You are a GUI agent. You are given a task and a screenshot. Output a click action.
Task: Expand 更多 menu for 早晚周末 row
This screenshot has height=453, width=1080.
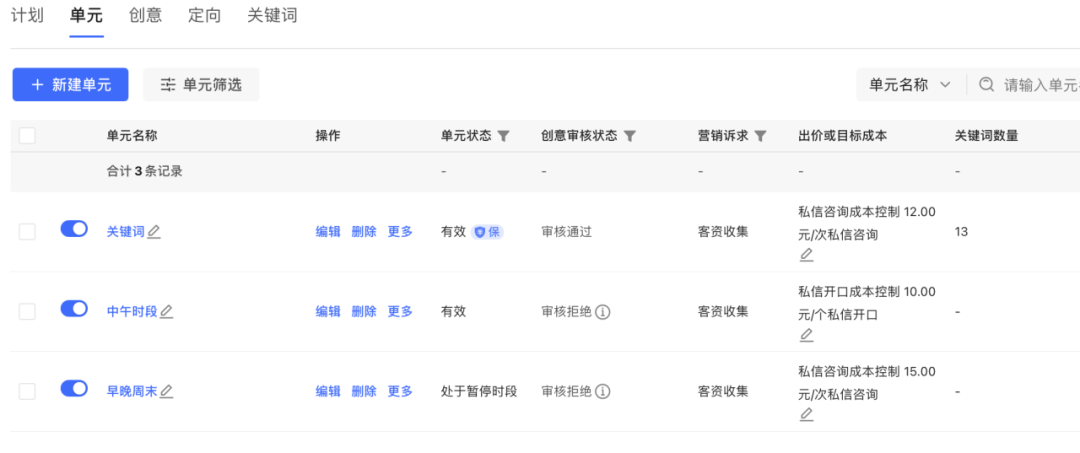click(x=400, y=392)
